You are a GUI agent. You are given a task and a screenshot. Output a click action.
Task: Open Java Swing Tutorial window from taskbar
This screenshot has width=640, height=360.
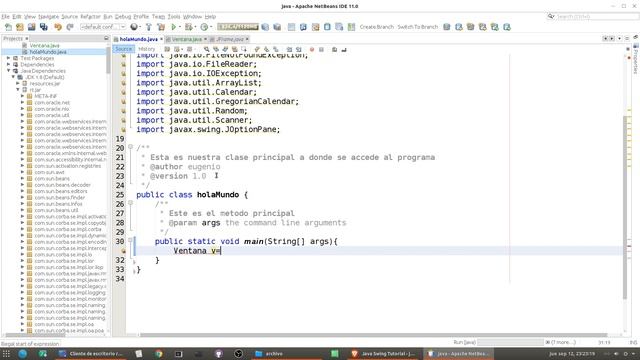point(383,353)
